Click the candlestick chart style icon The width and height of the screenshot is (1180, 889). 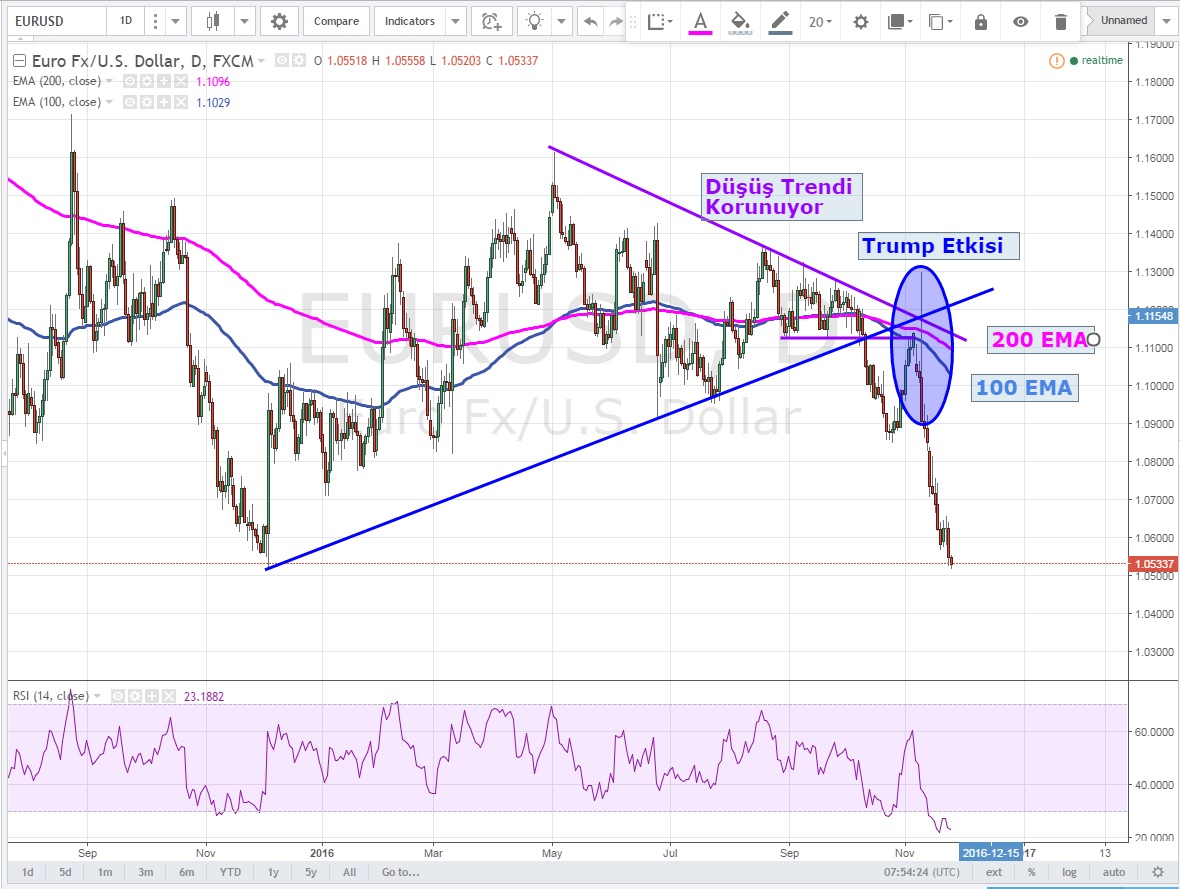pyautogui.click(x=212, y=21)
